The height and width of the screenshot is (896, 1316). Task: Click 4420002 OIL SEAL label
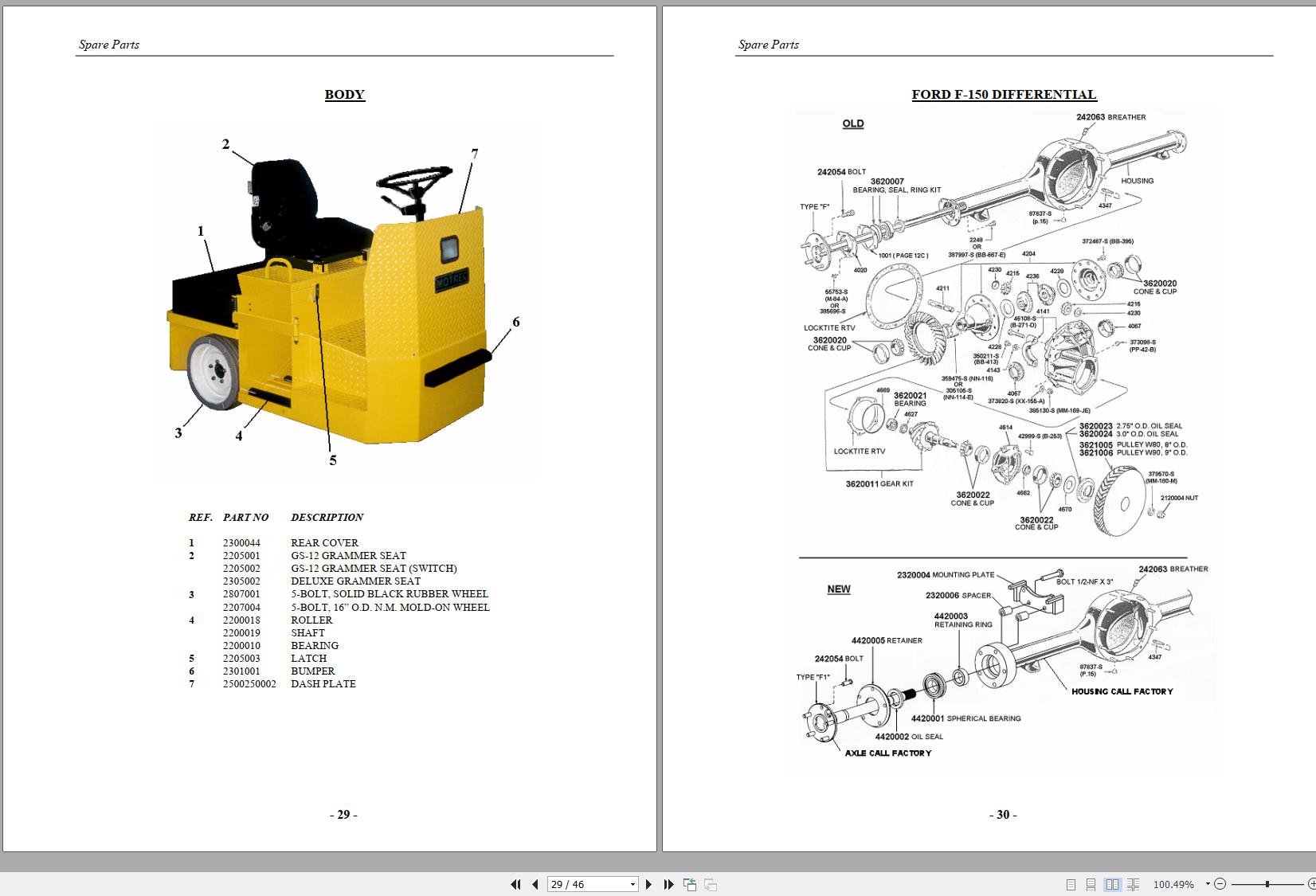pos(908,737)
